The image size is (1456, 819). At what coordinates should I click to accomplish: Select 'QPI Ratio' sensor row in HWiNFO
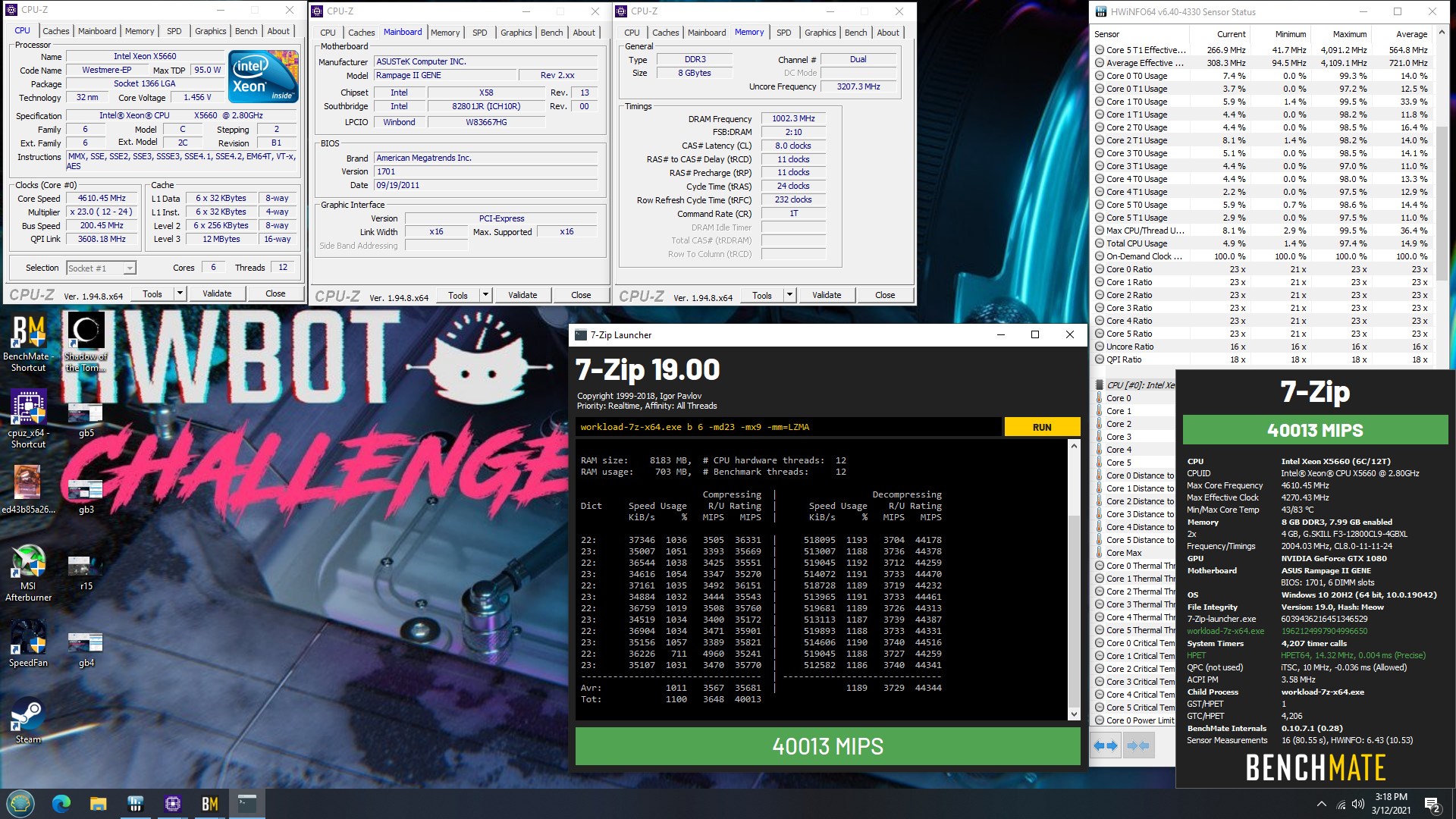(1263, 359)
